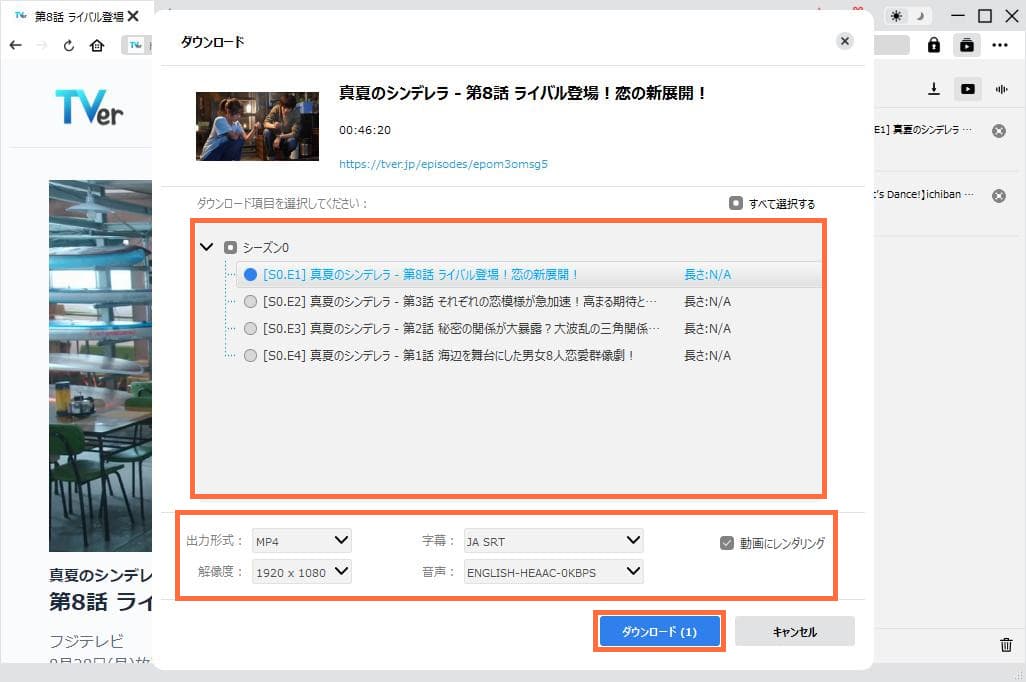Switch to the audio waveform list icon

pos(1001,89)
